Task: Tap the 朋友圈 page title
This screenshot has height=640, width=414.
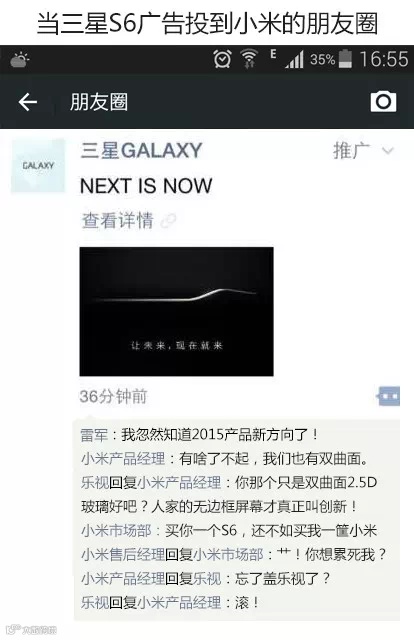Action: coord(99,102)
